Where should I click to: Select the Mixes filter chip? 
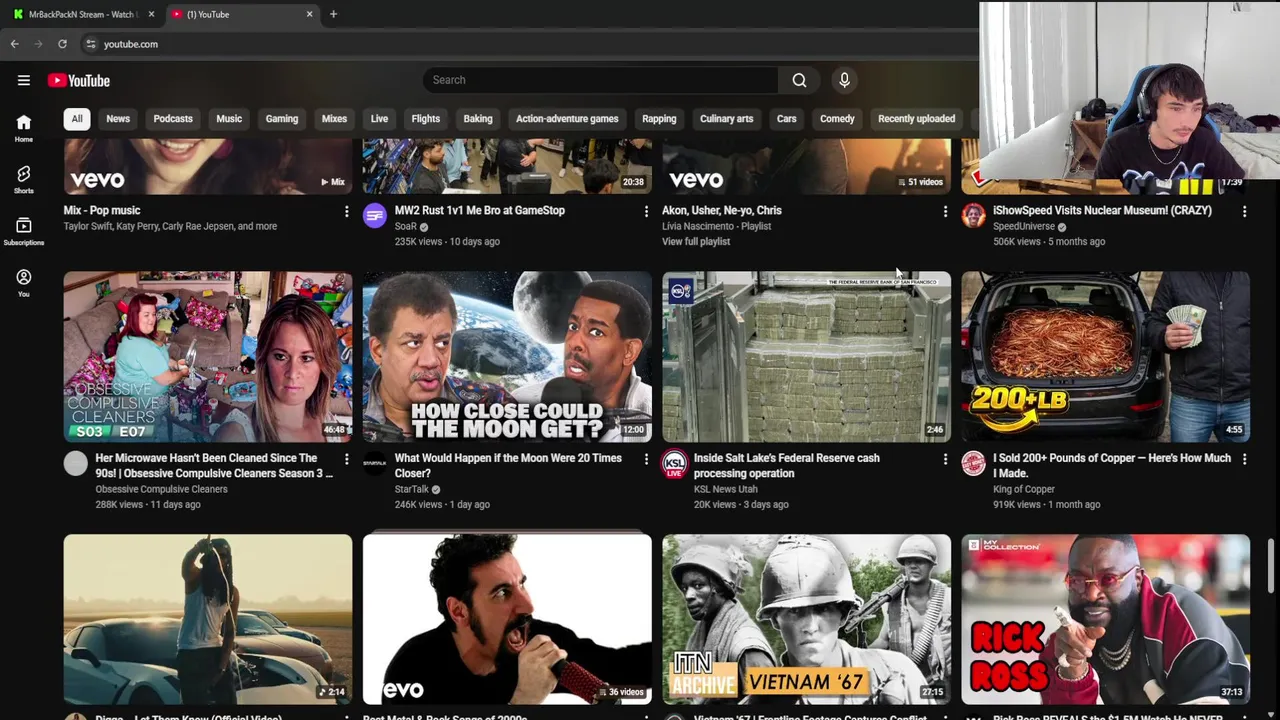click(x=334, y=119)
